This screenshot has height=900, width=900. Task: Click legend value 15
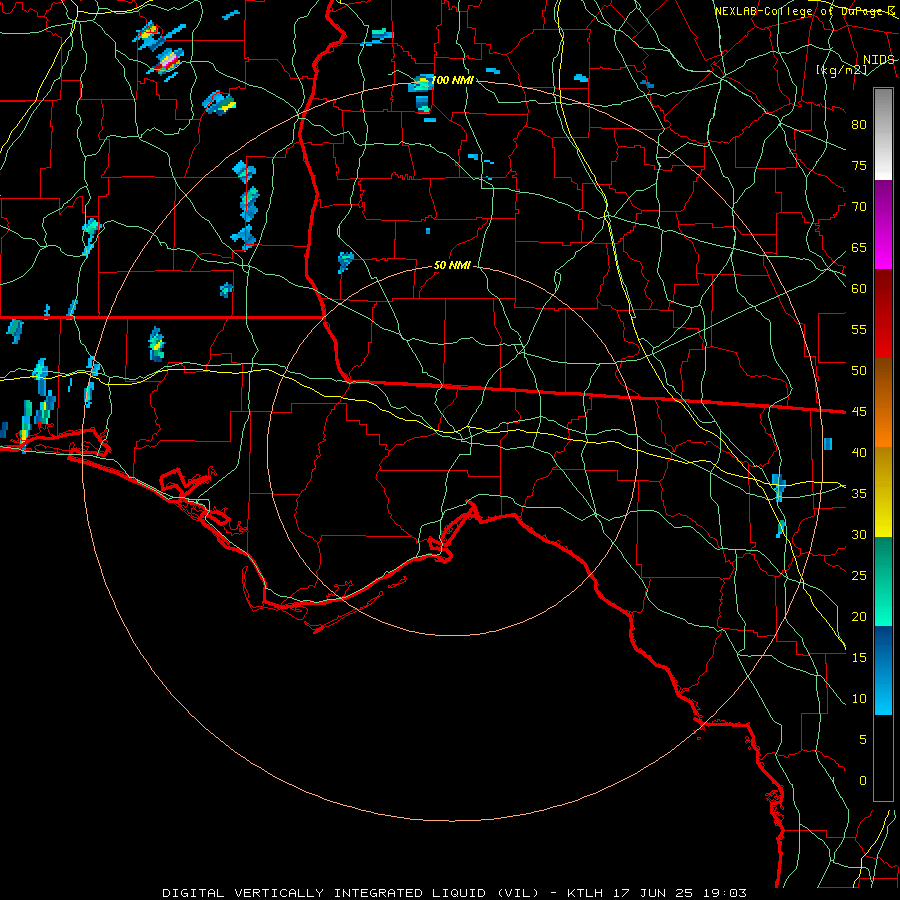[859, 658]
